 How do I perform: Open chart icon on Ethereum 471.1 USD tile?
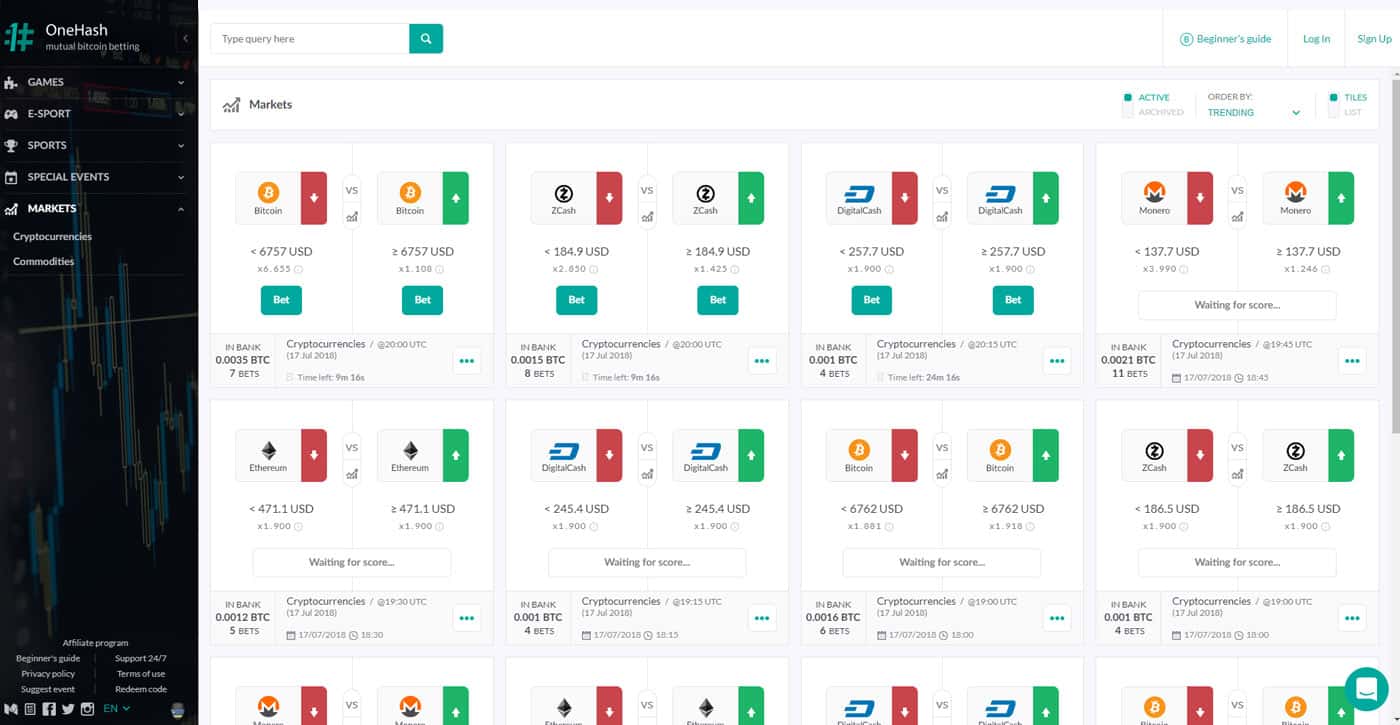point(352,473)
